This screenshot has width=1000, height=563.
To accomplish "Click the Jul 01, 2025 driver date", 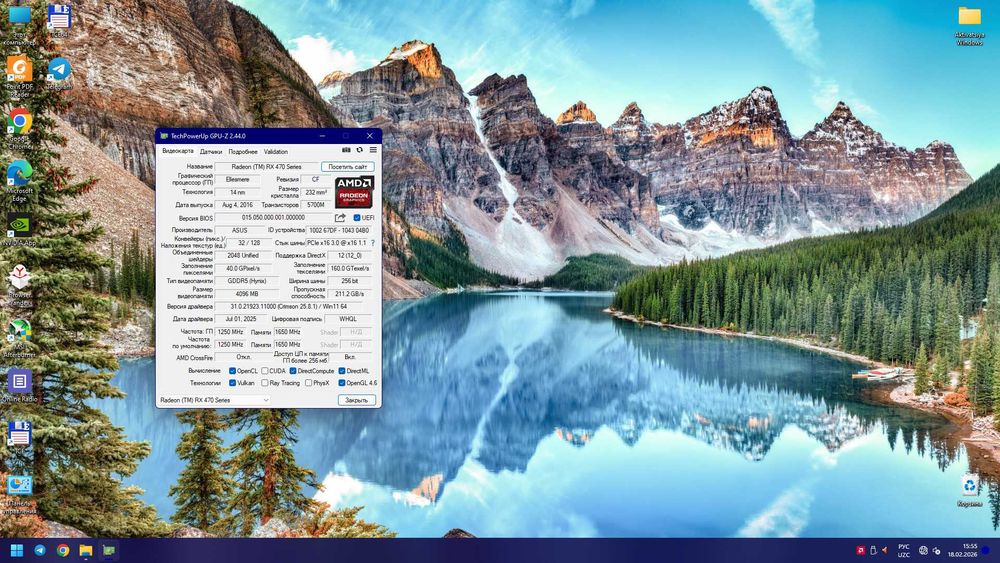I will pos(241,319).
